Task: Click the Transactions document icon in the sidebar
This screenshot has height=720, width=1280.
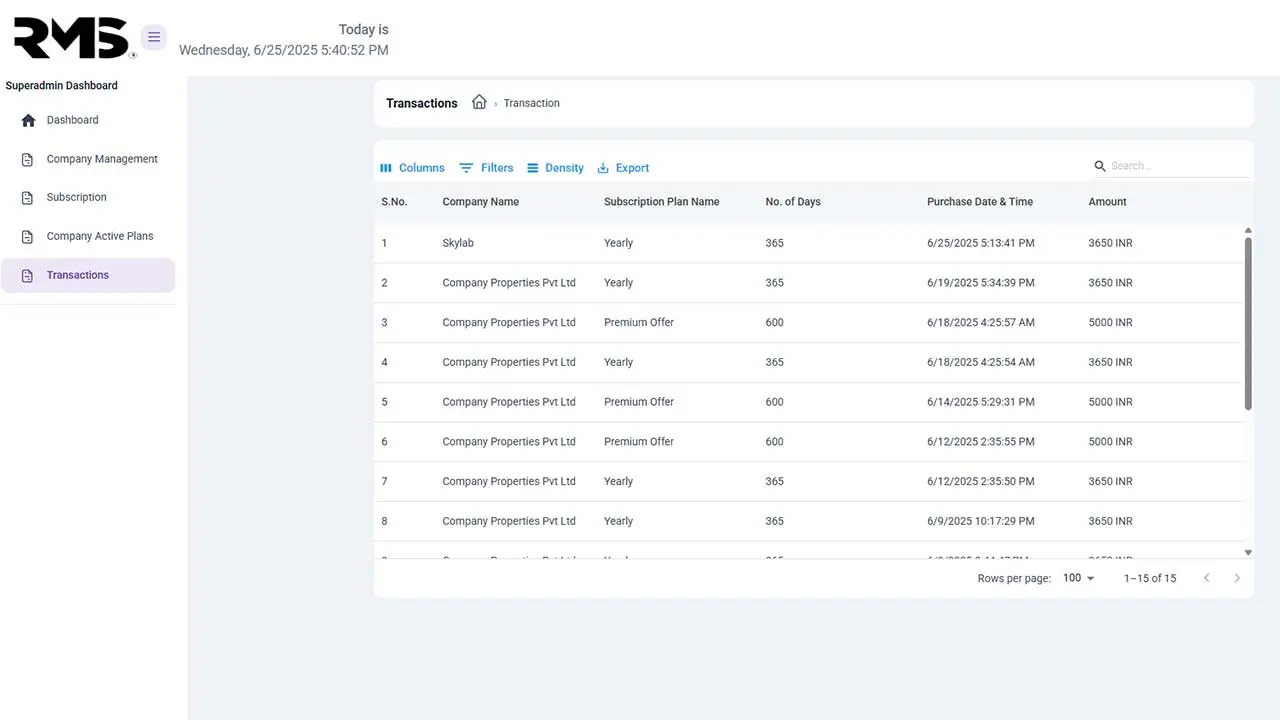Action: (28, 276)
